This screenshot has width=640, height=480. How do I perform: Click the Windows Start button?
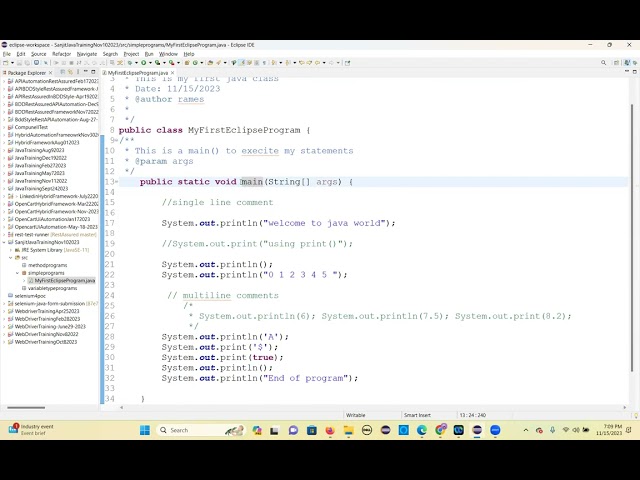(x=144, y=430)
